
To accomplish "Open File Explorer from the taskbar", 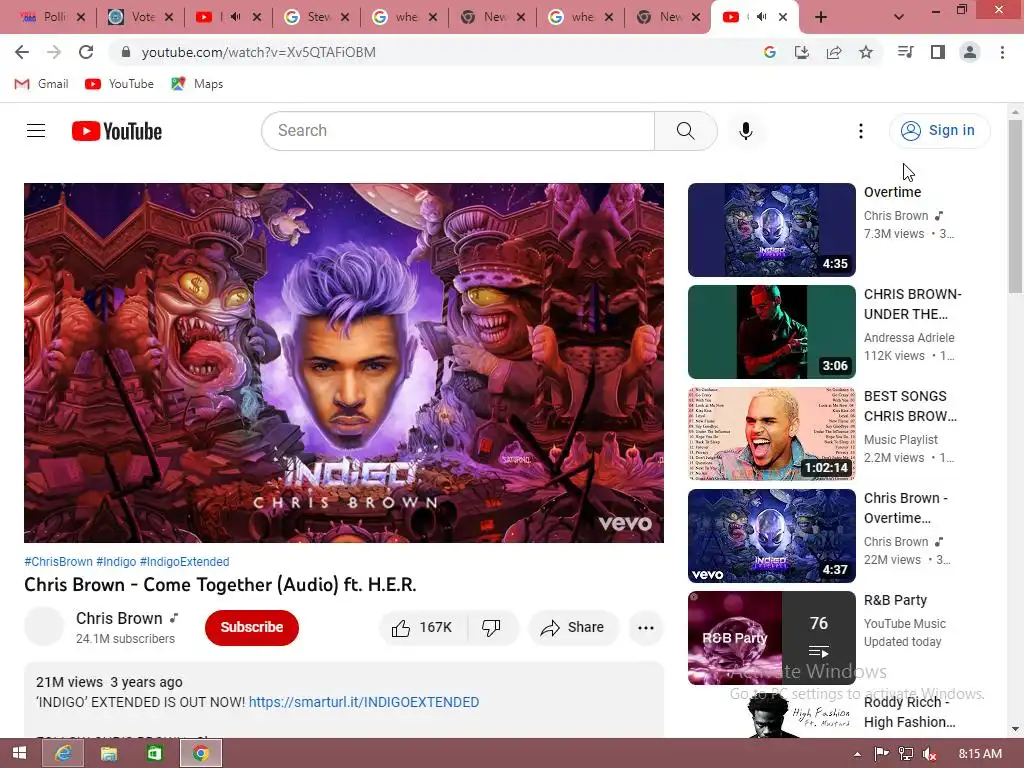I will pos(109,753).
